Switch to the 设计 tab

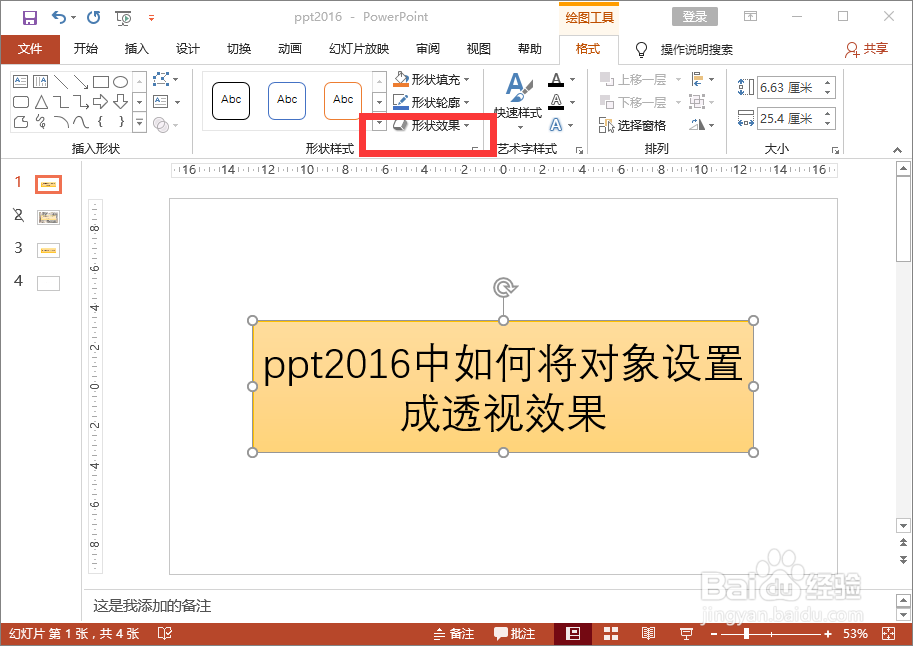(187, 49)
